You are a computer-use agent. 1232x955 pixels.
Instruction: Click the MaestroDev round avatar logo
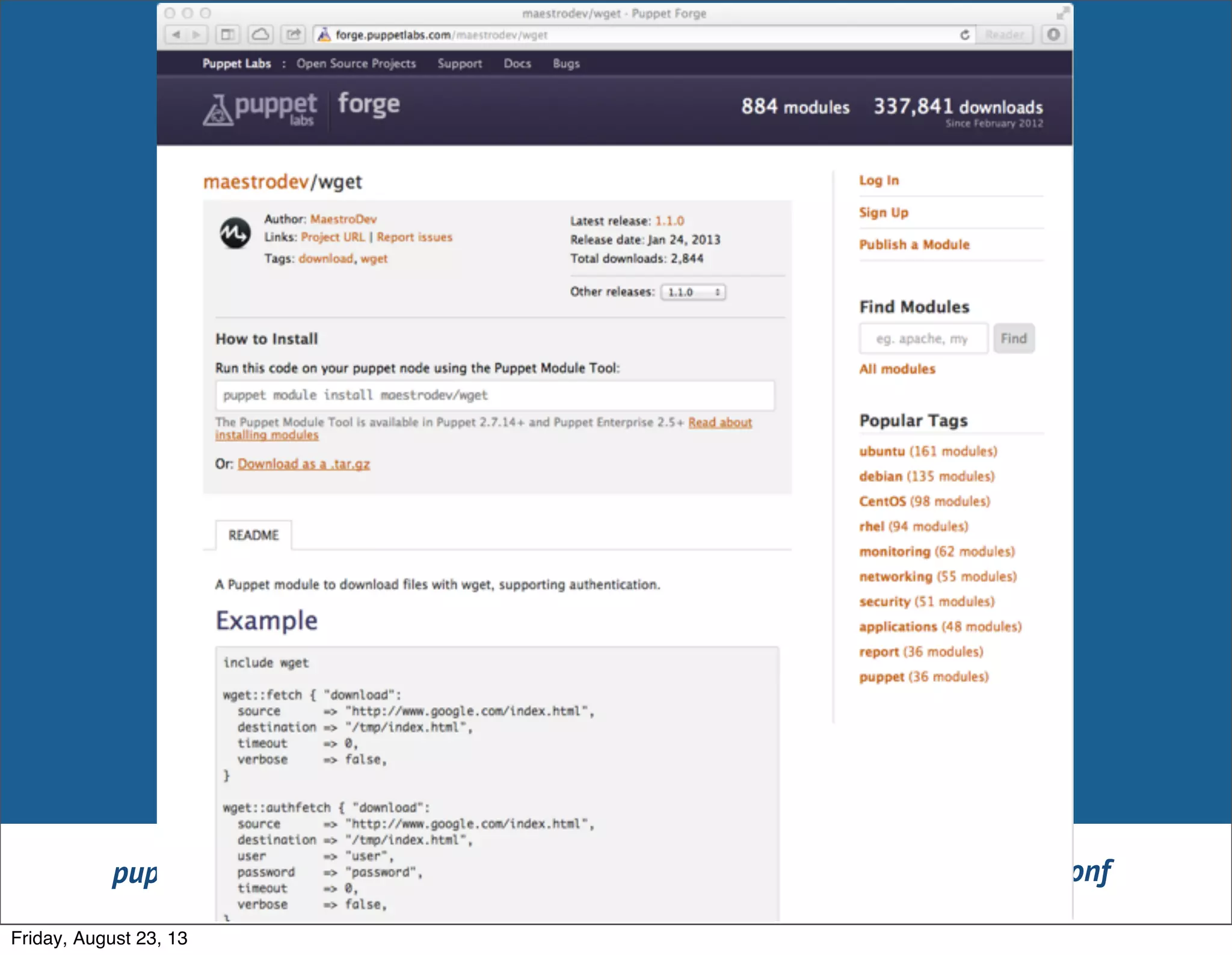(x=235, y=233)
